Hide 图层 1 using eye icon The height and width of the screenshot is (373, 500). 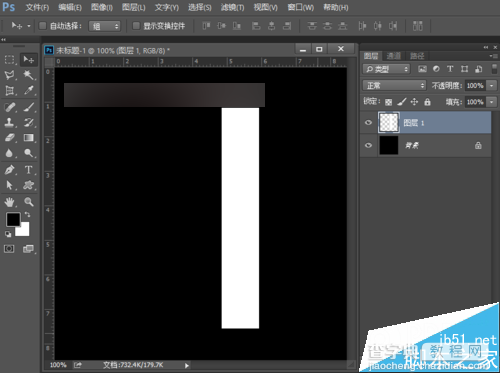pos(368,123)
